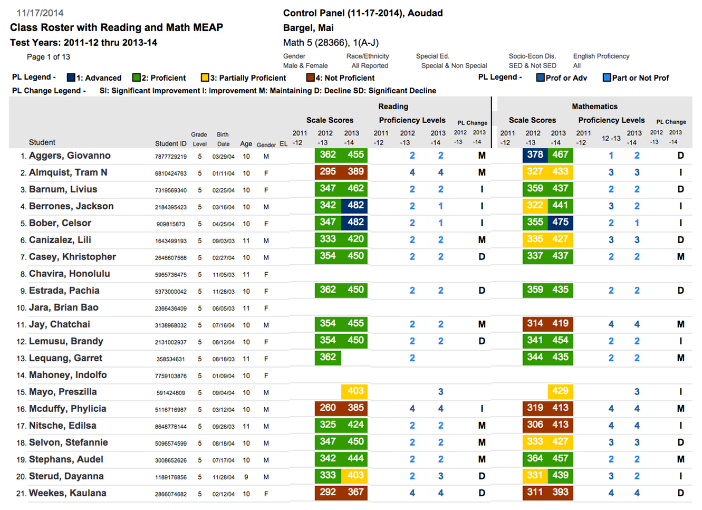Select student name Mcduffy, Phylicia
The image size is (702, 510).
[68, 409]
